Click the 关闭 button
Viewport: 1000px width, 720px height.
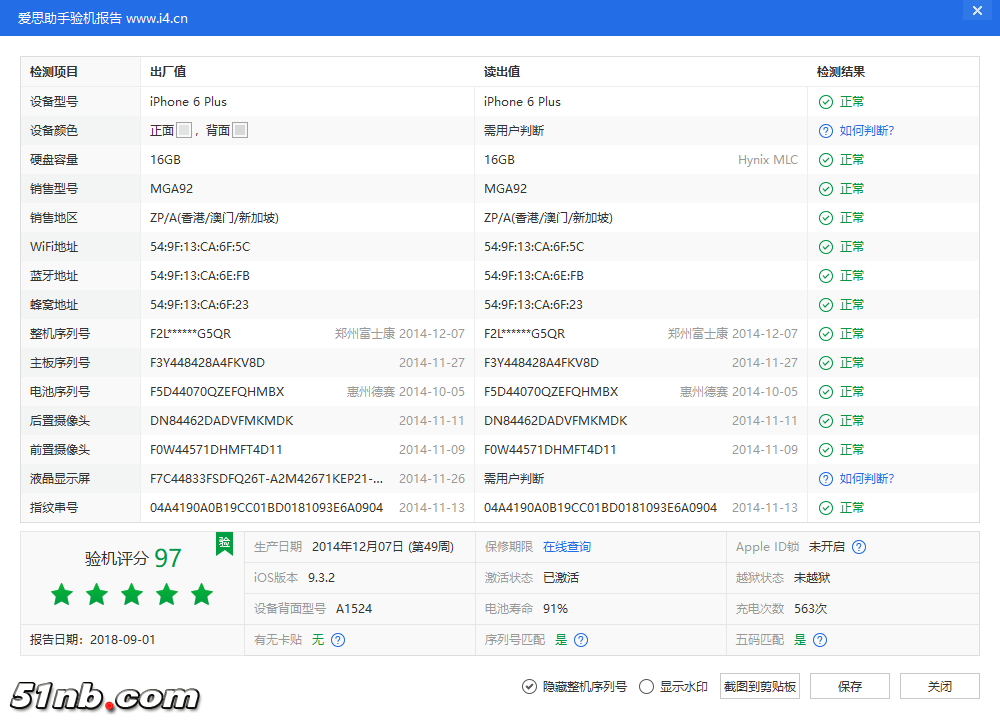[939, 686]
